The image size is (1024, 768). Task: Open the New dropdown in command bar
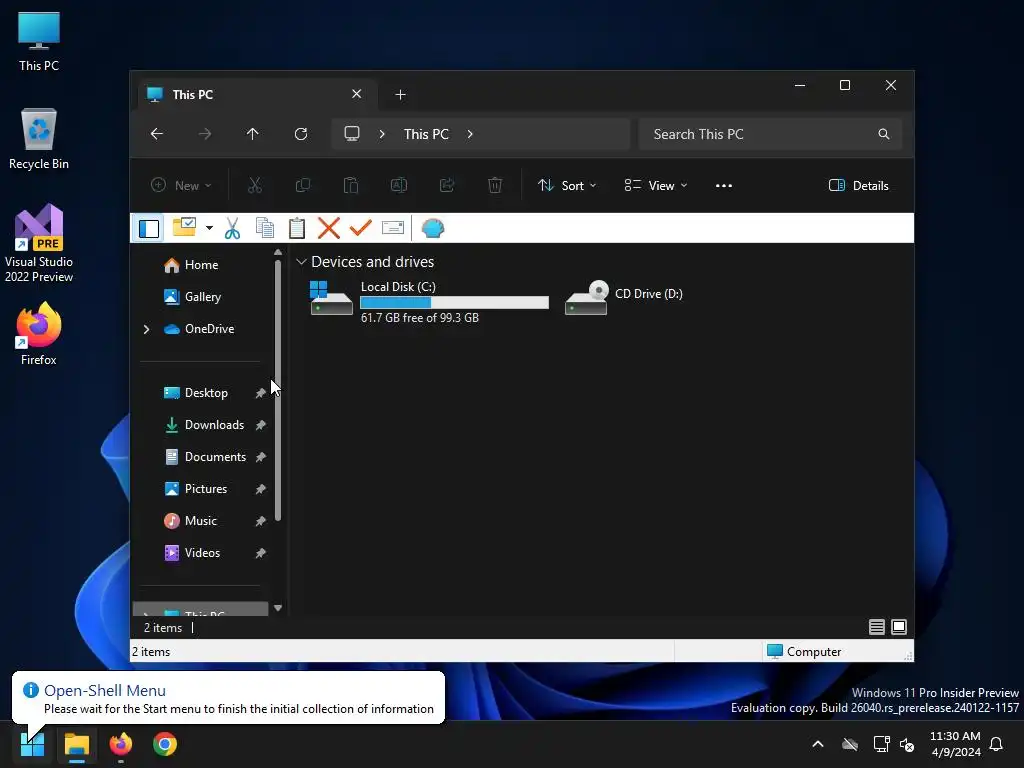point(181,185)
